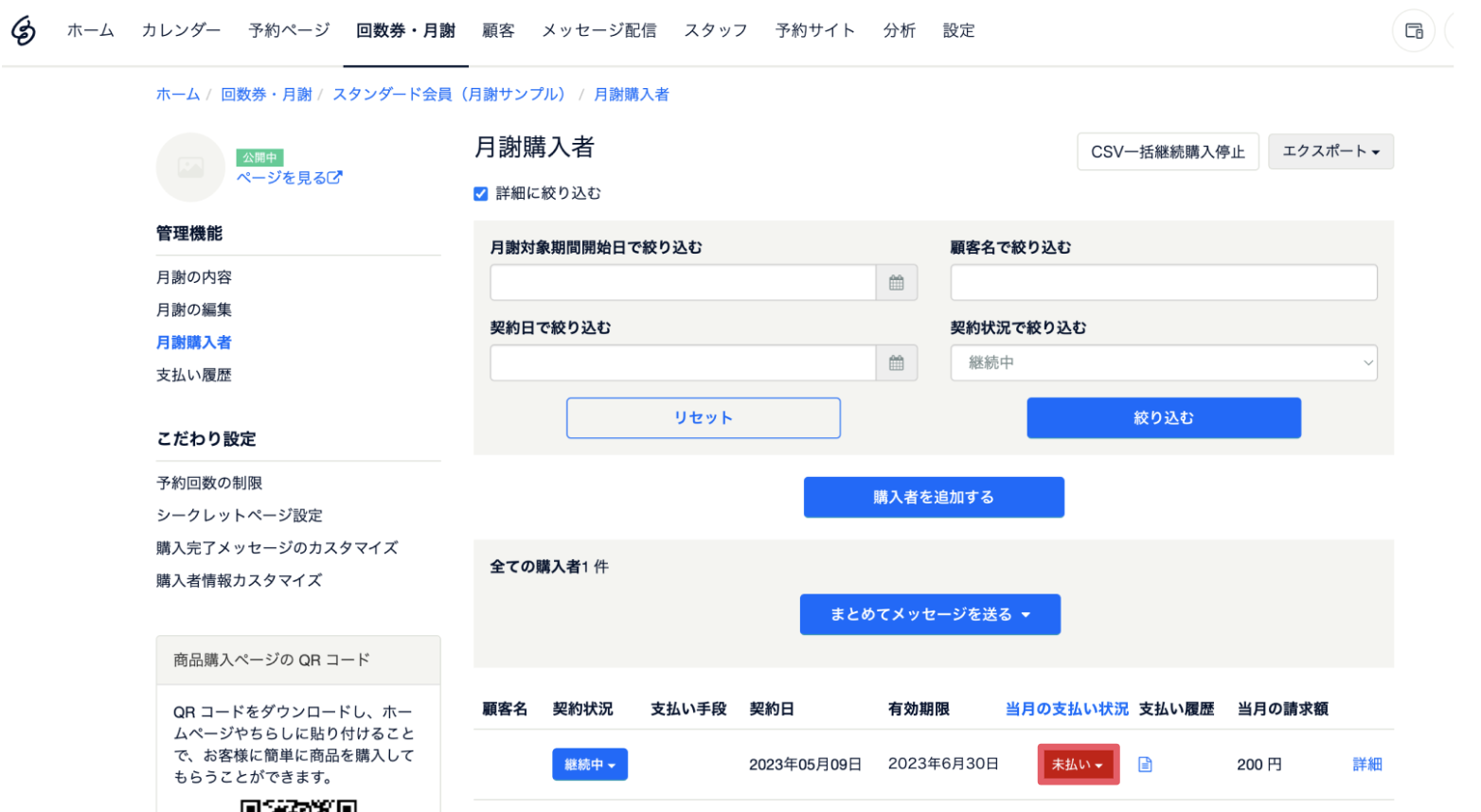Image resolution: width=1481 pixels, height=812 pixels.
Task: Click the スタンダード会員（月謝サンプル） breadcrumb
Action: (453, 95)
